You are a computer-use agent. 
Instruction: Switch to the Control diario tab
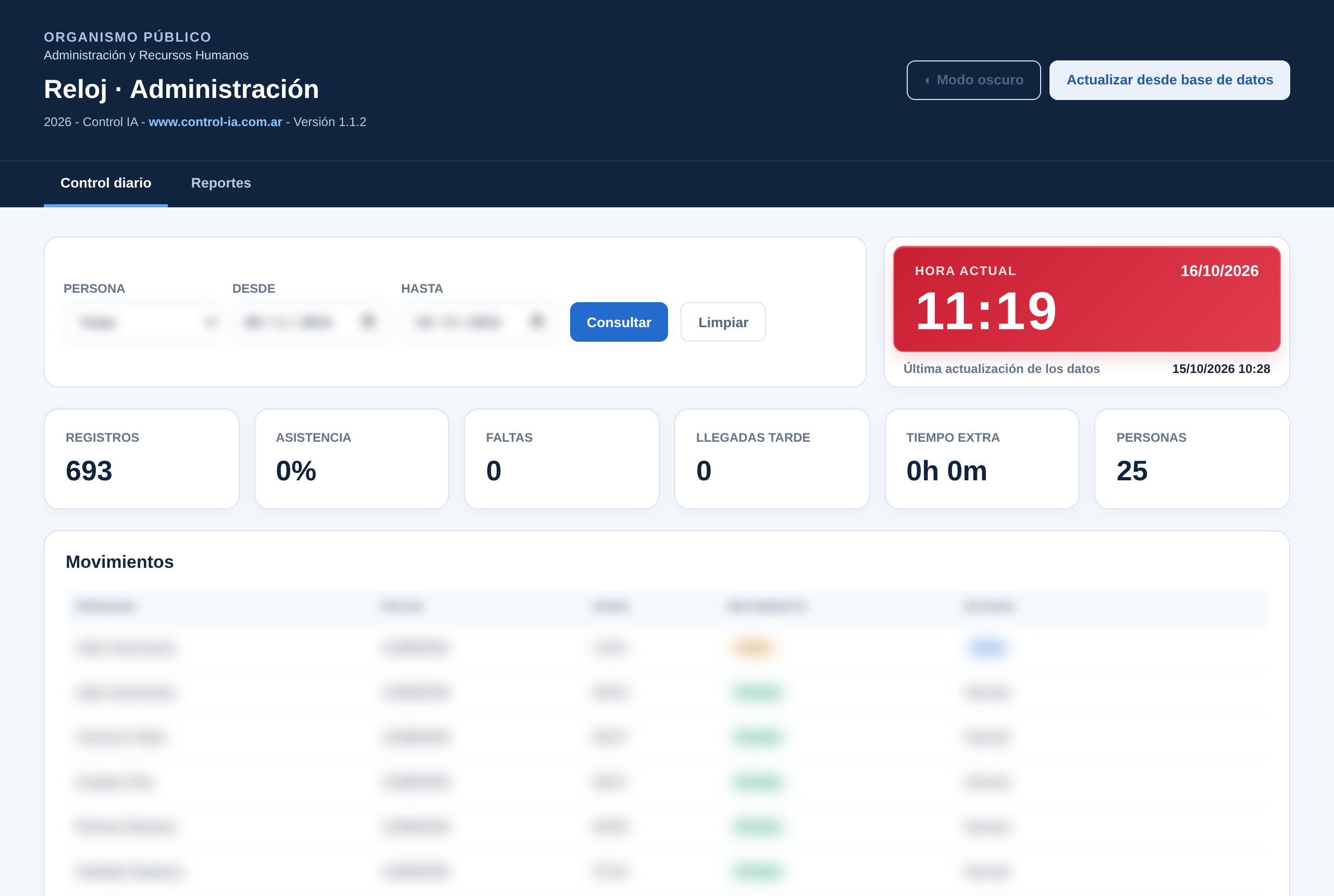[x=106, y=183]
